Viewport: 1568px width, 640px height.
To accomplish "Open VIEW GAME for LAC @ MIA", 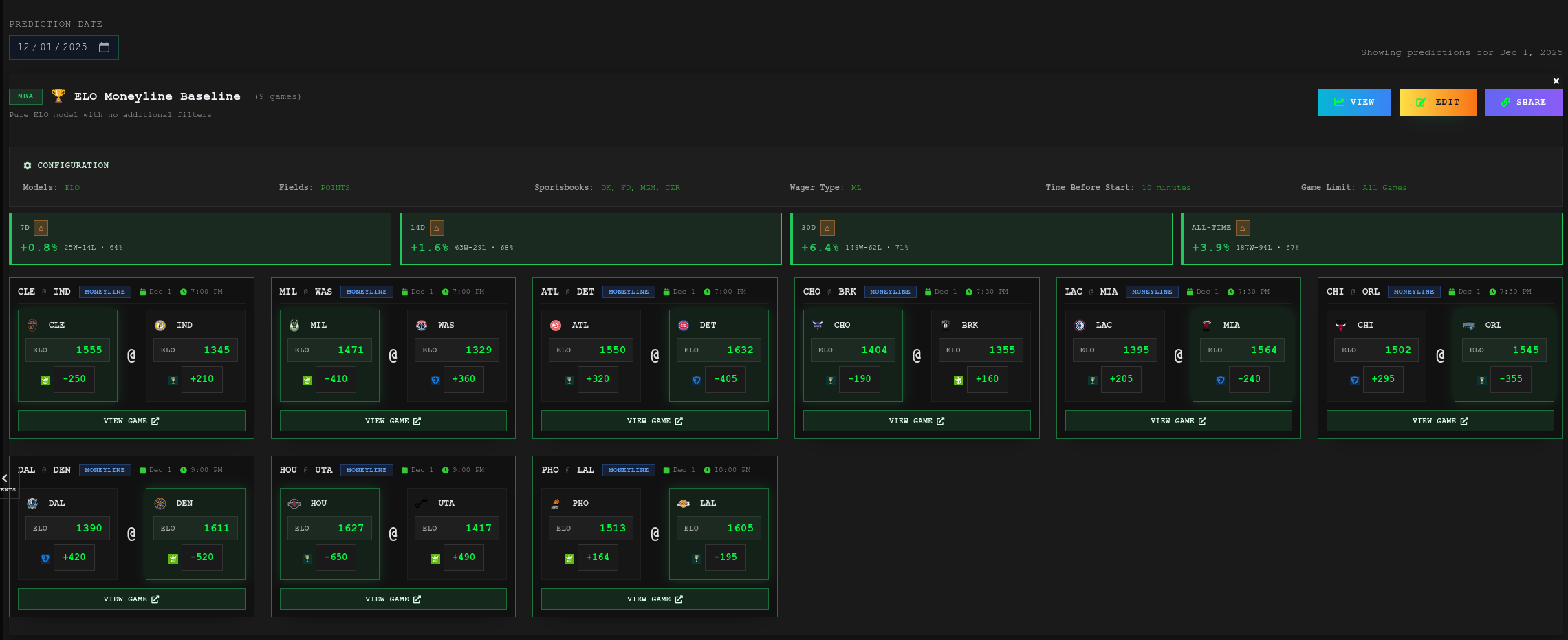I will coord(1179,421).
